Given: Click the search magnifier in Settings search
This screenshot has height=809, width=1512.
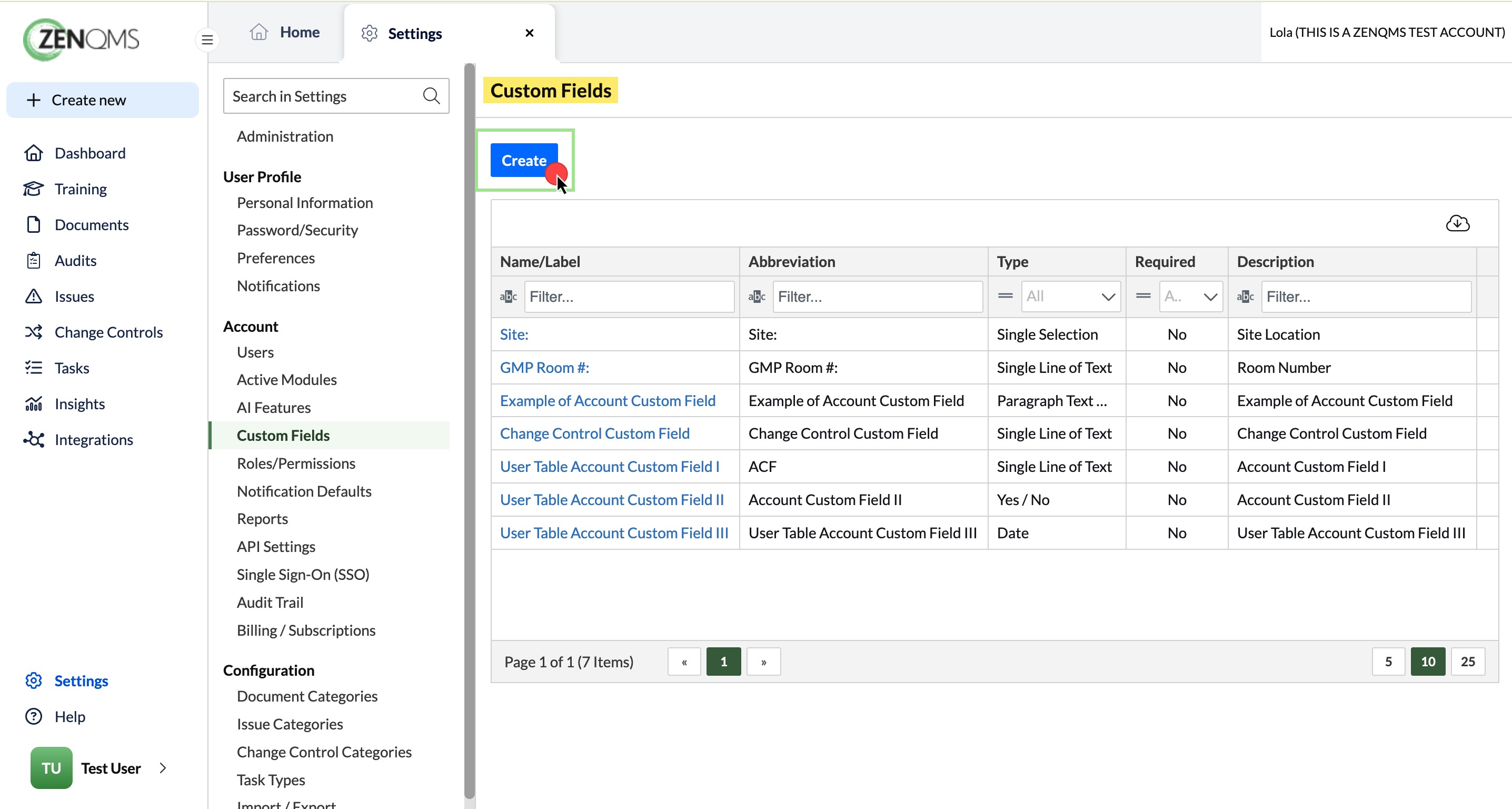Looking at the screenshot, I should tap(431, 96).
